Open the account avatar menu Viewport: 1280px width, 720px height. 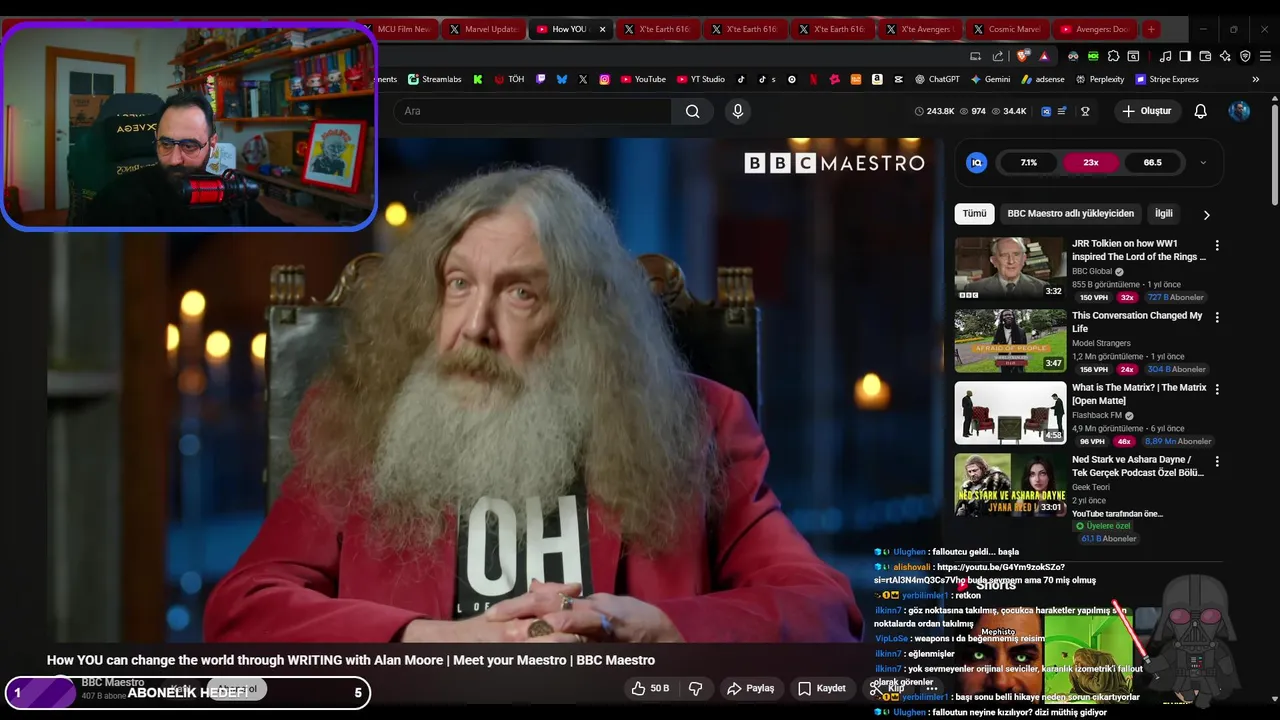pyautogui.click(x=1239, y=111)
